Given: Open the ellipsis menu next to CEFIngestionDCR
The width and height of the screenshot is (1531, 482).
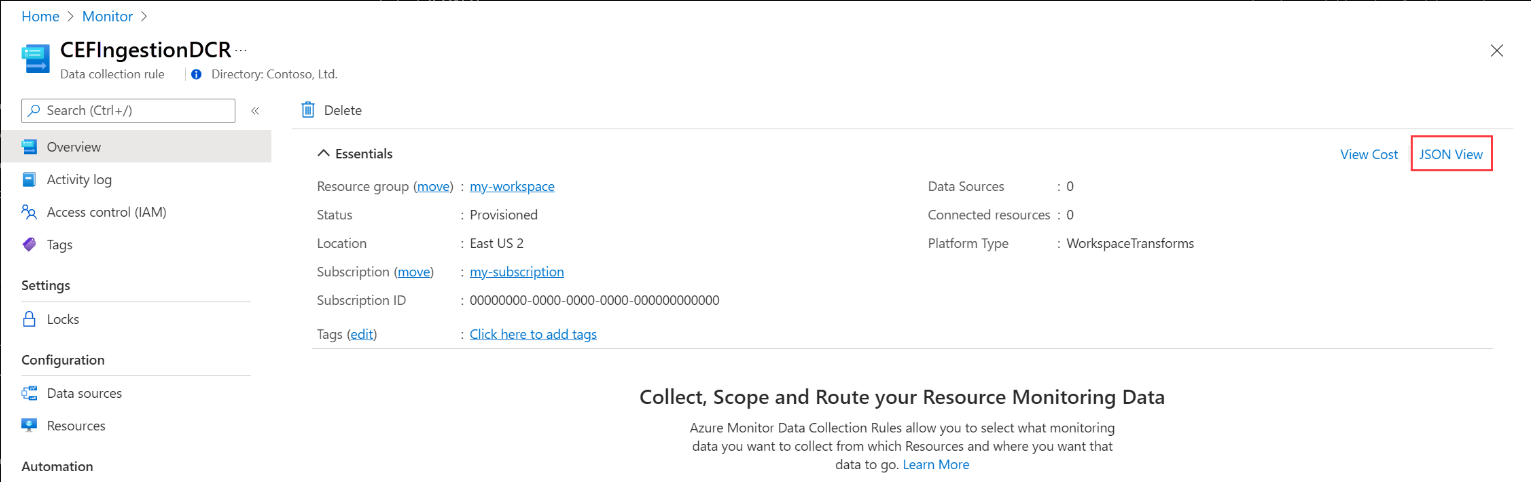Looking at the screenshot, I should [x=241, y=49].
